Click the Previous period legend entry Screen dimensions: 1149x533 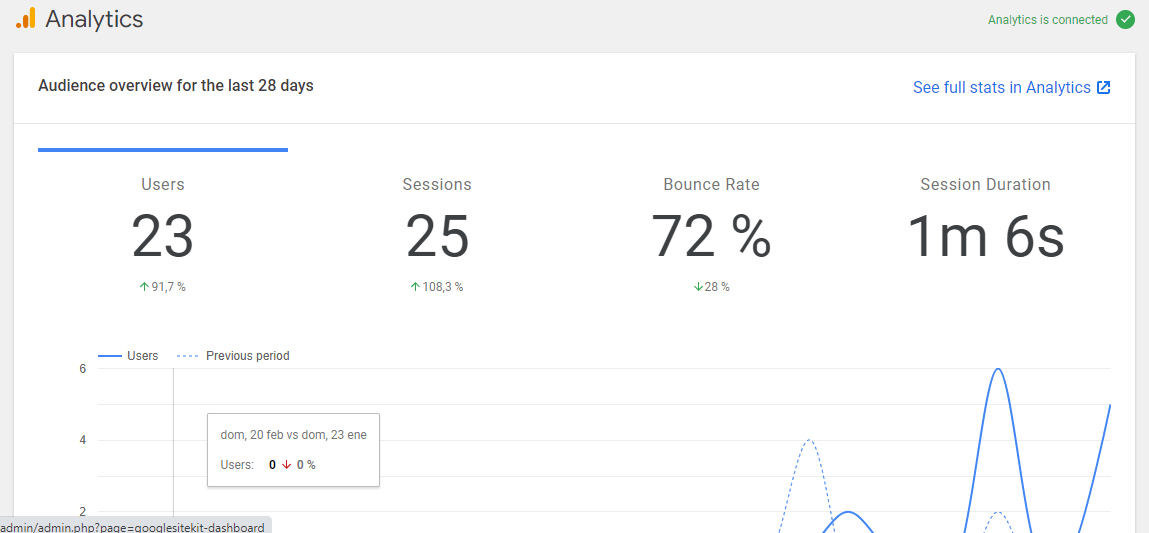[233, 356]
